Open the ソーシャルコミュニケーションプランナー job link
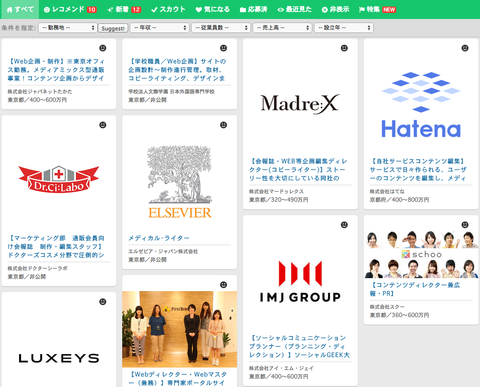The image size is (480, 387). [x=299, y=346]
